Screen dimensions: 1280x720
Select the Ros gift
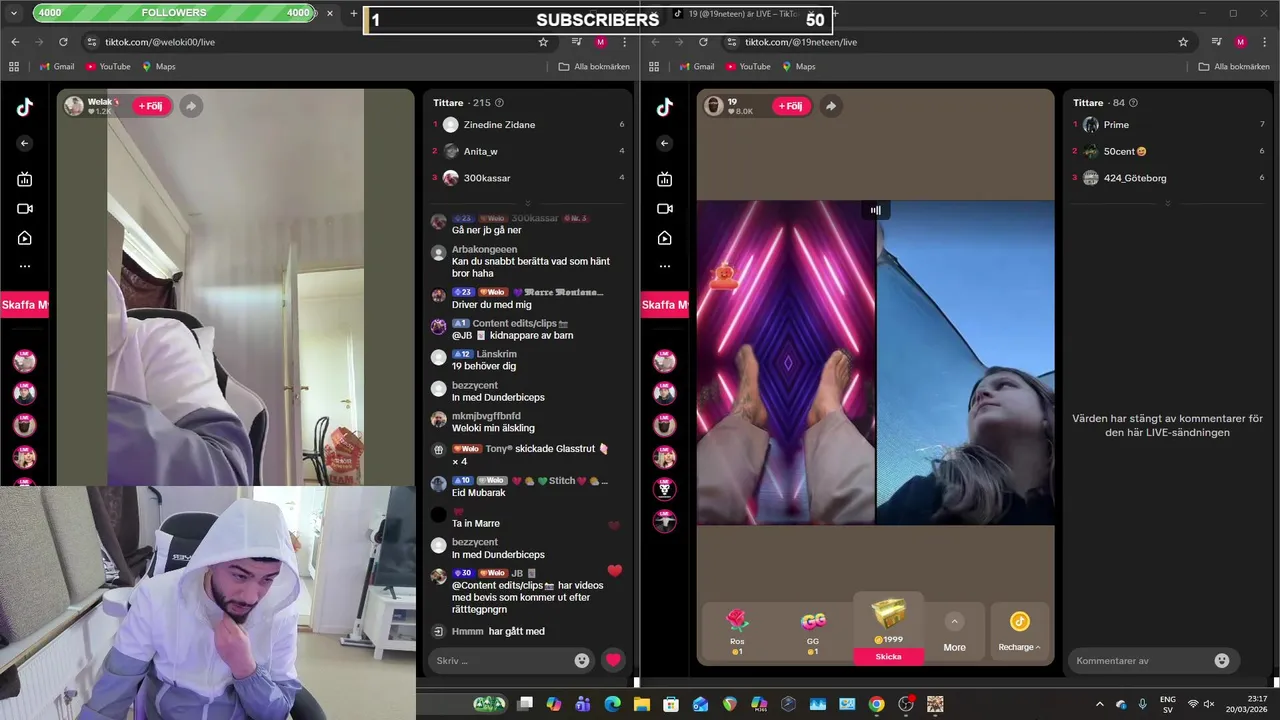point(737,632)
